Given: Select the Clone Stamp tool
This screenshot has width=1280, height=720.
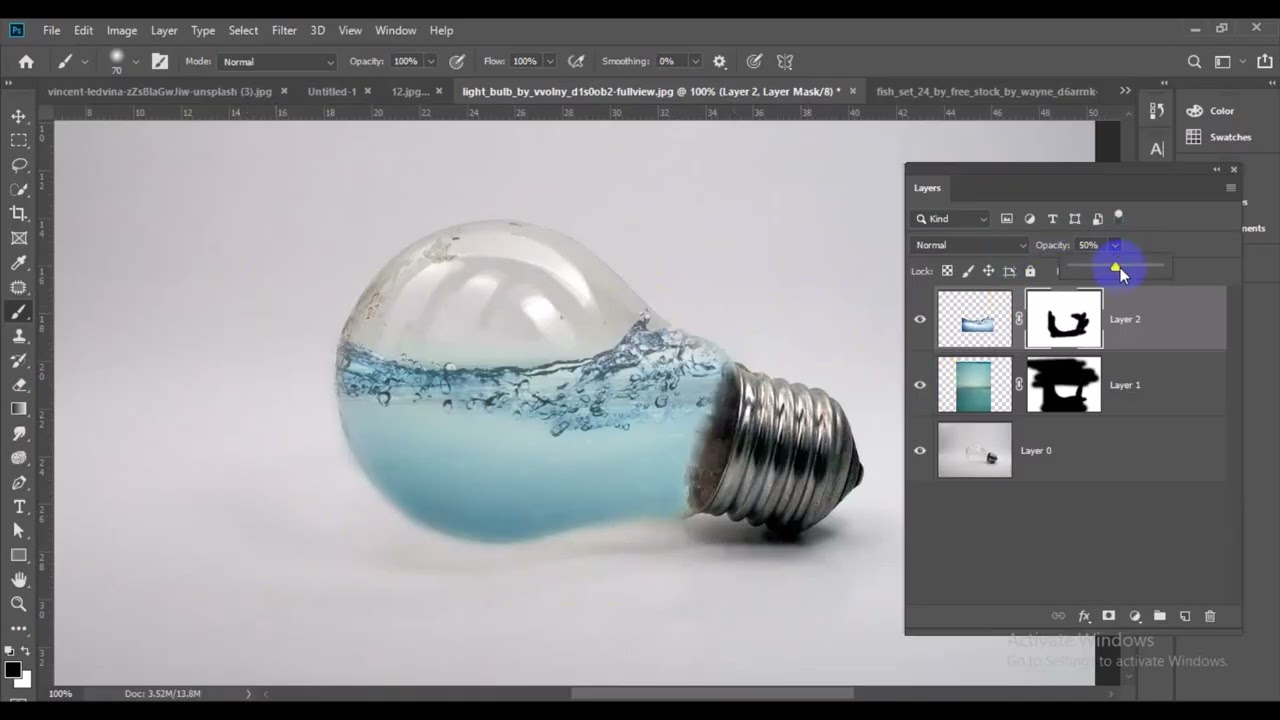Looking at the screenshot, I should (x=19, y=336).
